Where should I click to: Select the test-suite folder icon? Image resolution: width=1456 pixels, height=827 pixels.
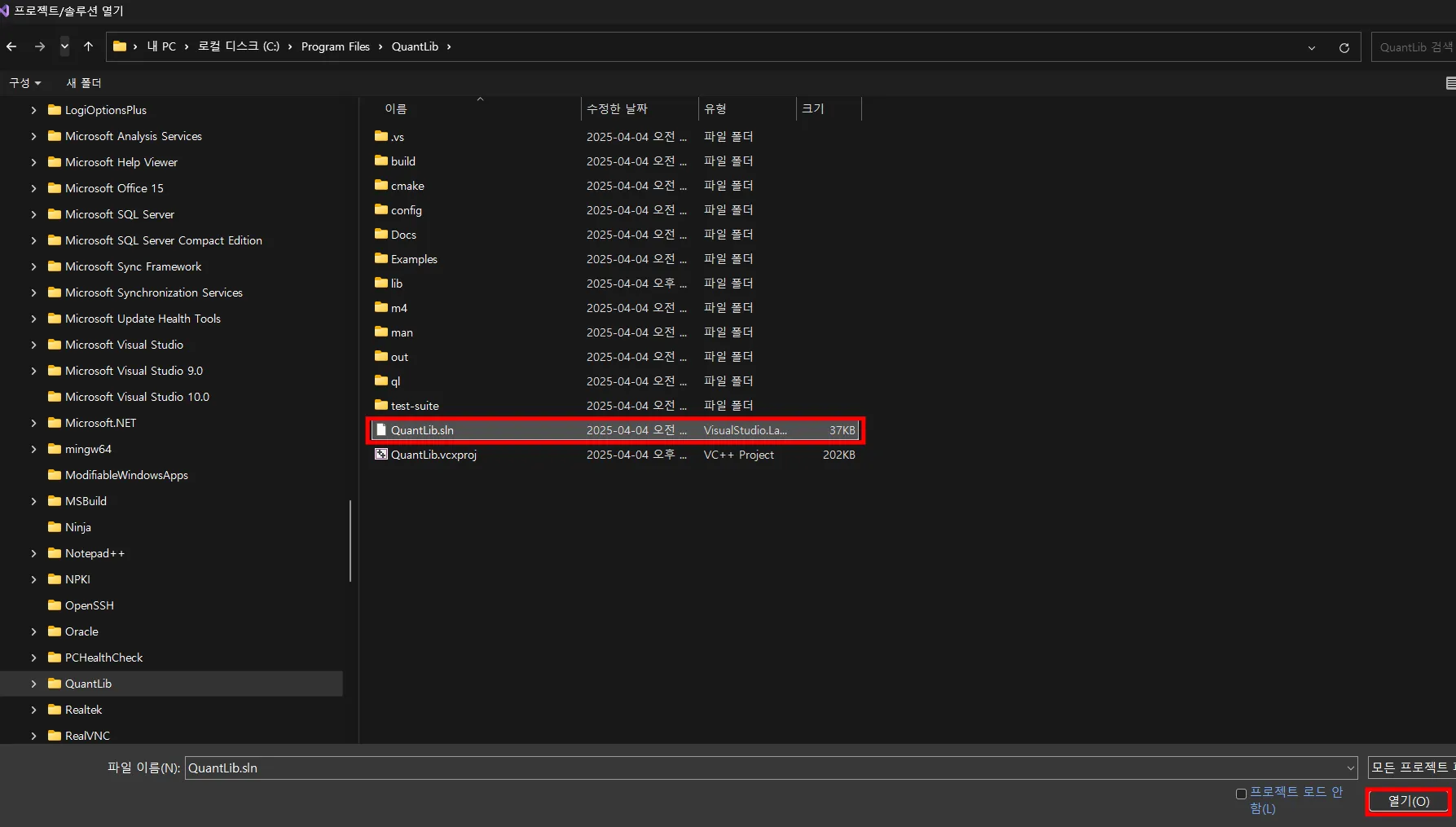coord(381,405)
